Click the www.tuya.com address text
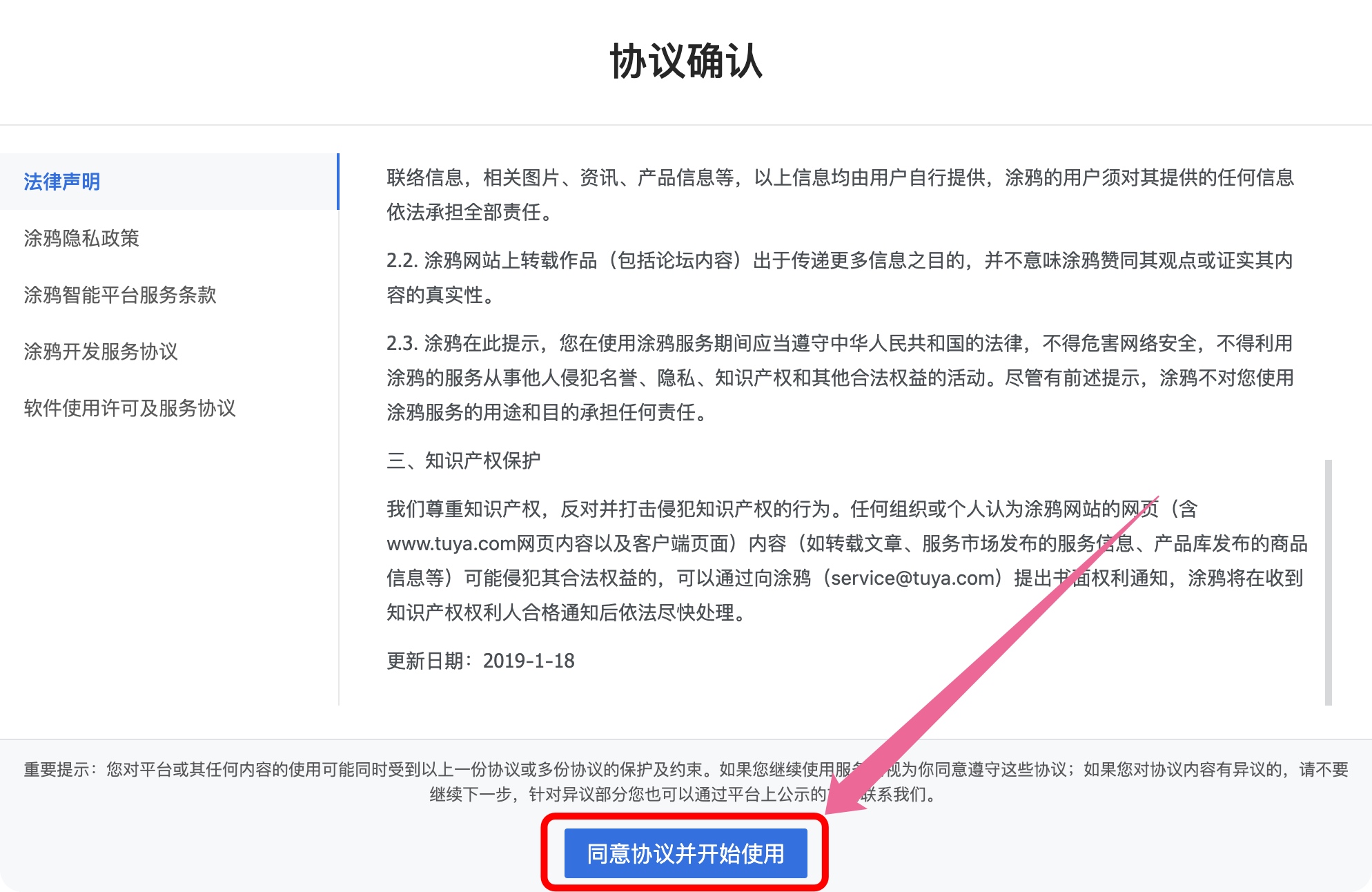Viewport: 1372px width, 892px height. [451, 544]
